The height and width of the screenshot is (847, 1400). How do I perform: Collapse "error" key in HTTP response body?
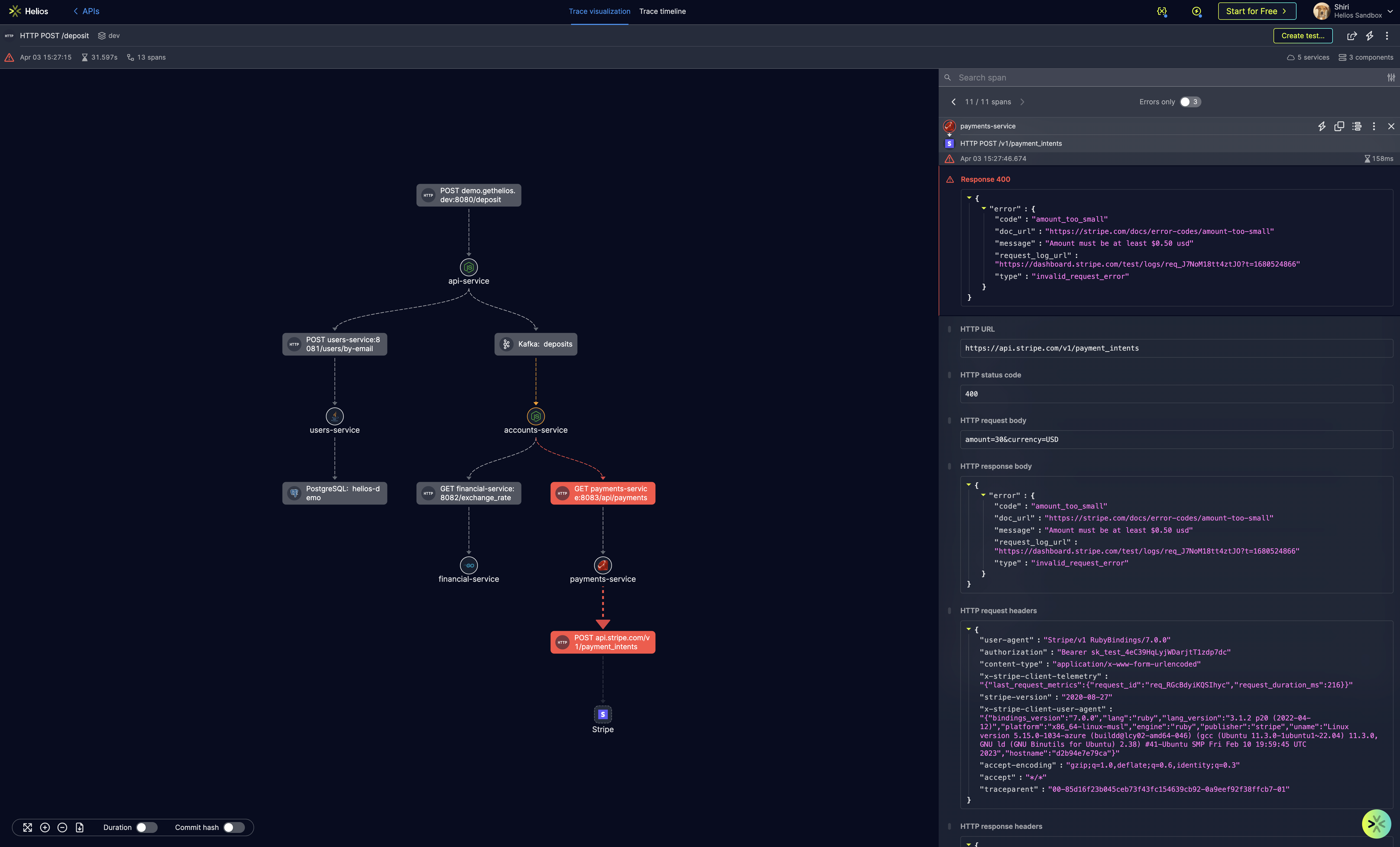(x=983, y=495)
